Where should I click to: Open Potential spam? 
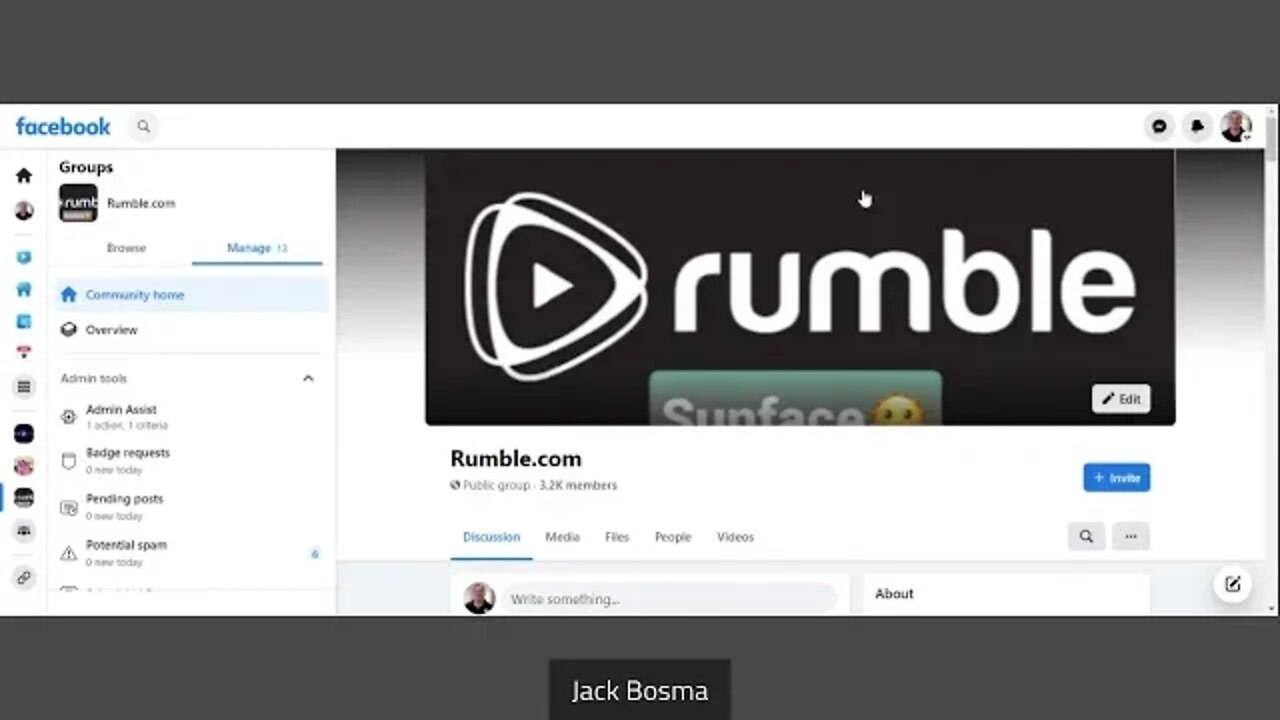click(x=191, y=553)
